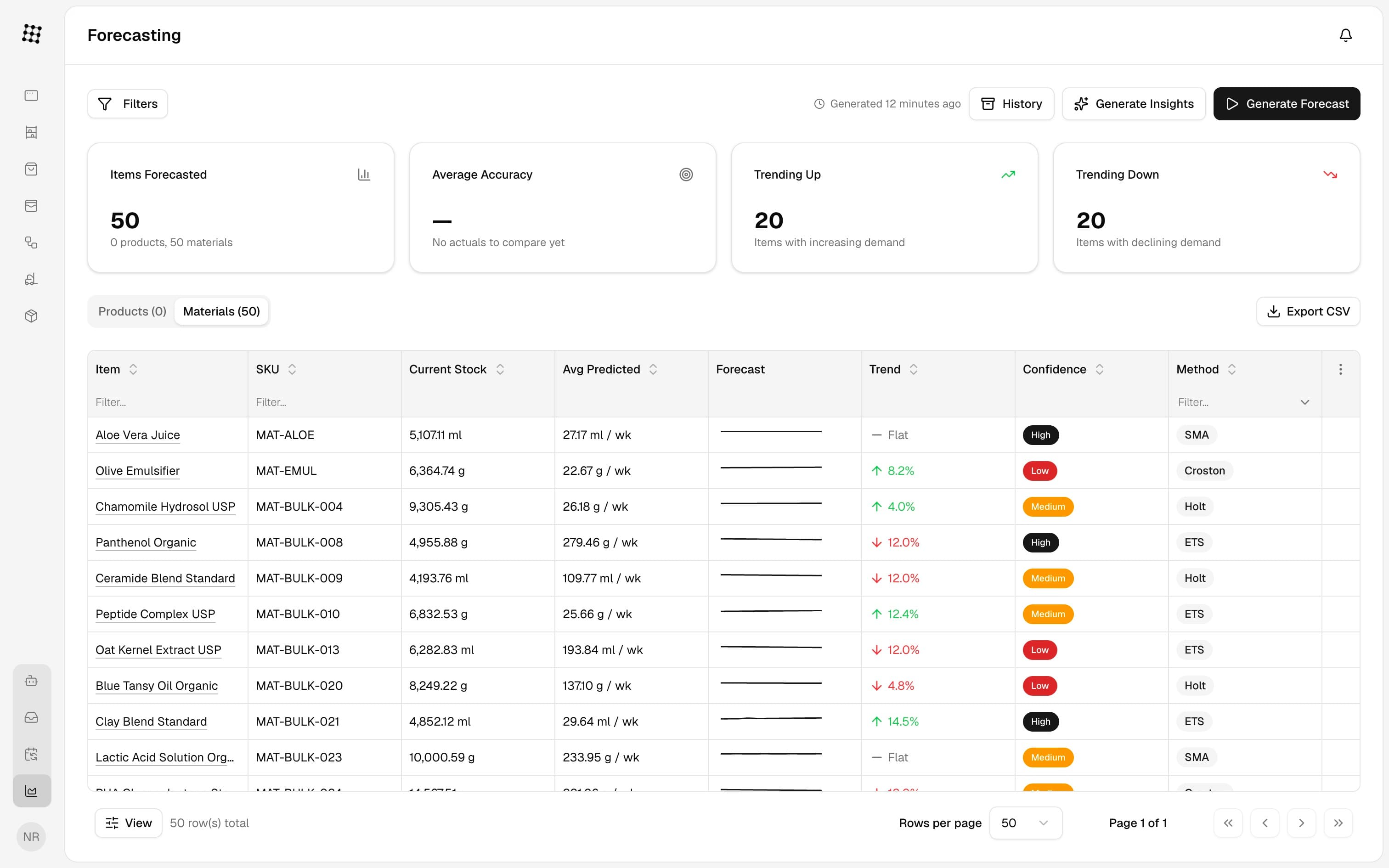Viewport: 1389px width, 868px height.
Task: Open the top window-panel sidebar icon
Action: click(32, 96)
